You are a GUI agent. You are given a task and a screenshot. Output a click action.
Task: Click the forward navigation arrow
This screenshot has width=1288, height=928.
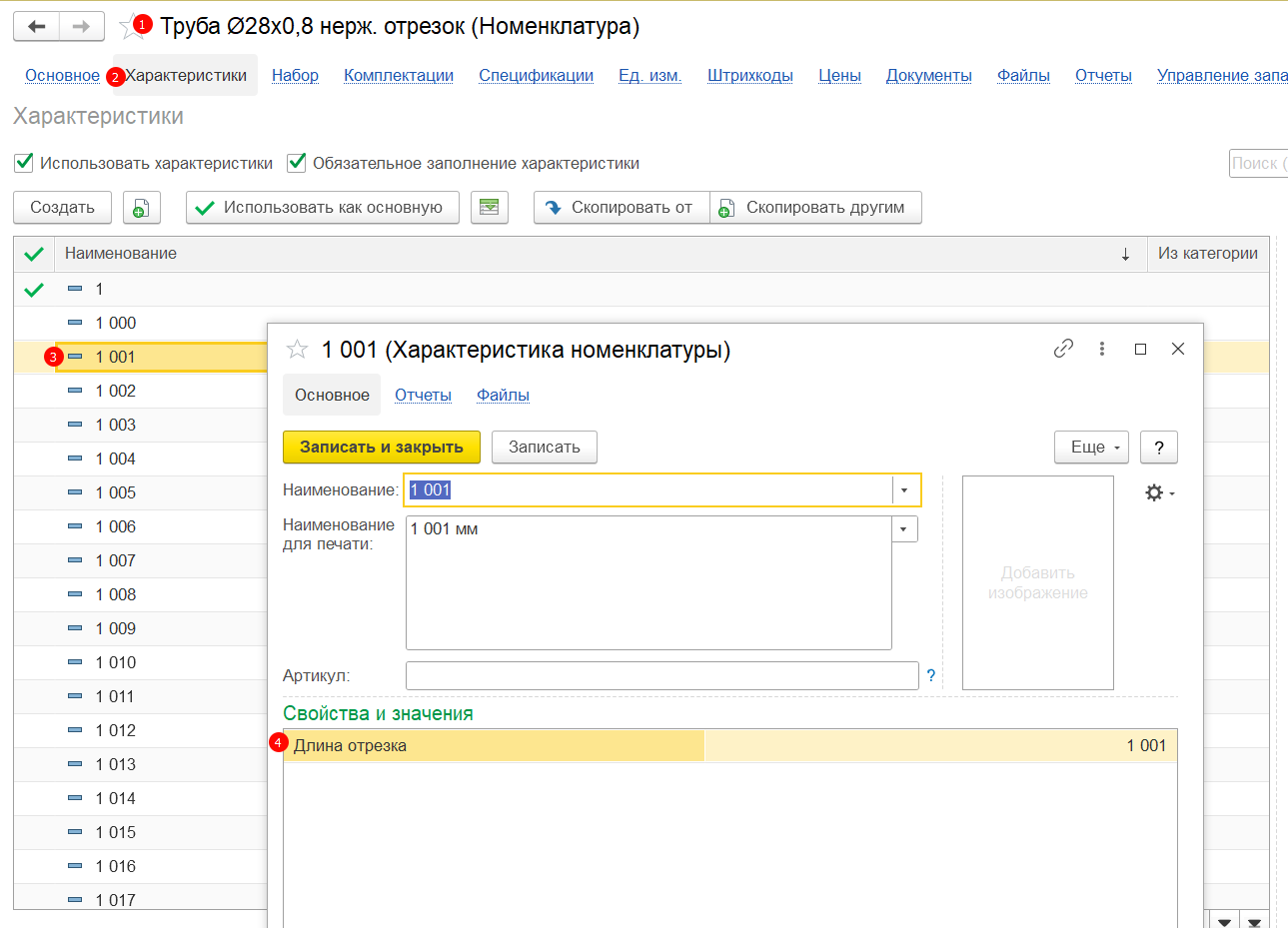82,27
